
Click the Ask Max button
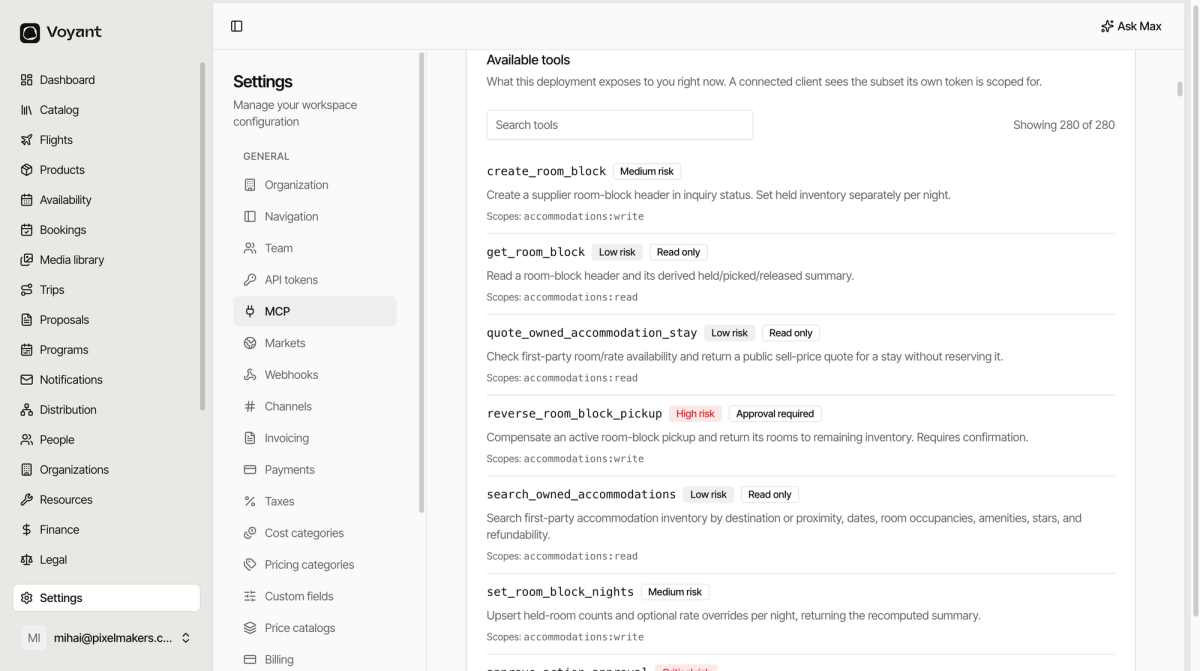(1131, 27)
